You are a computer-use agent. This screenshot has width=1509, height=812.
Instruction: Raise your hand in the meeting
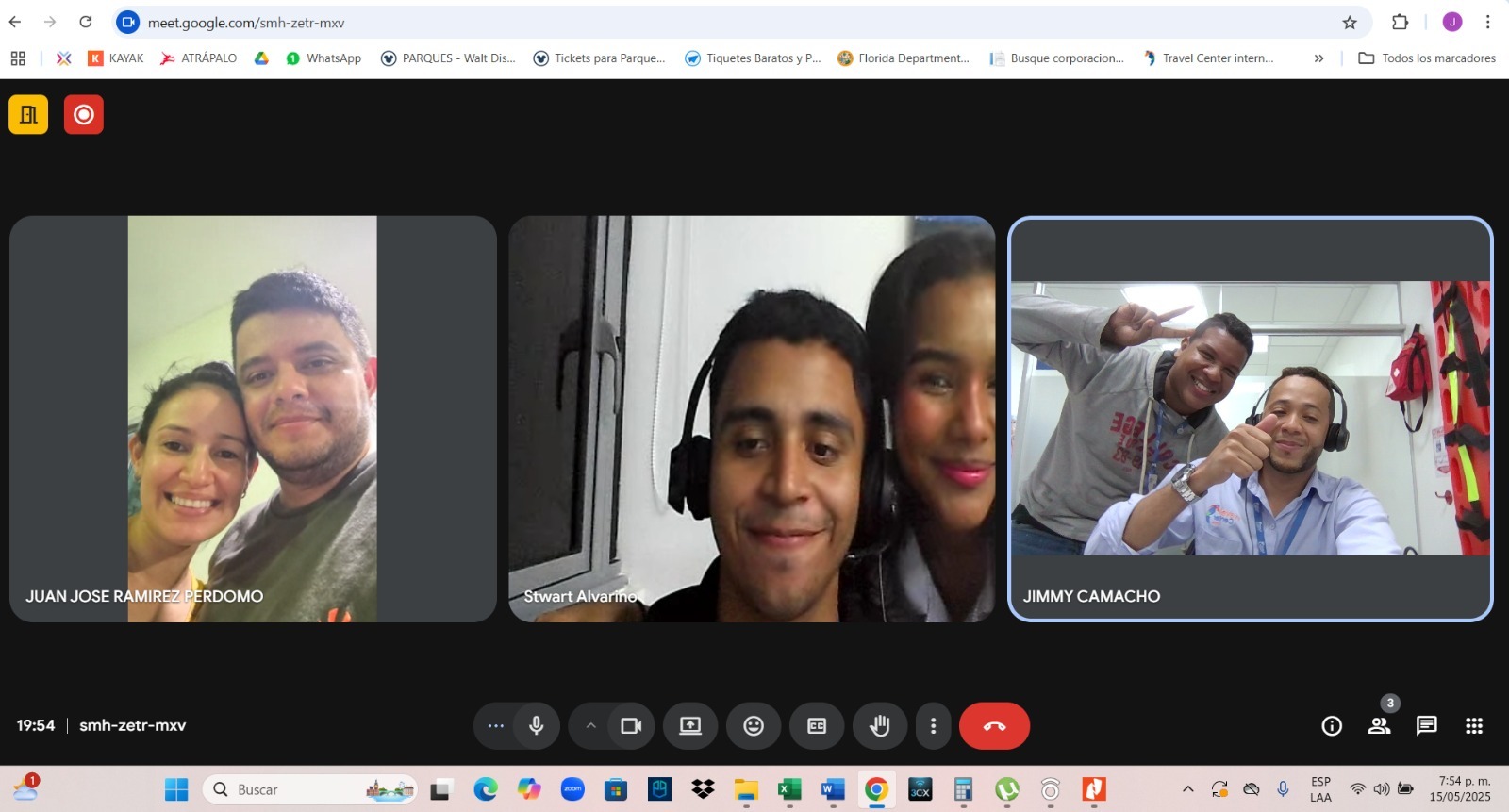click(x=879, y=725)
